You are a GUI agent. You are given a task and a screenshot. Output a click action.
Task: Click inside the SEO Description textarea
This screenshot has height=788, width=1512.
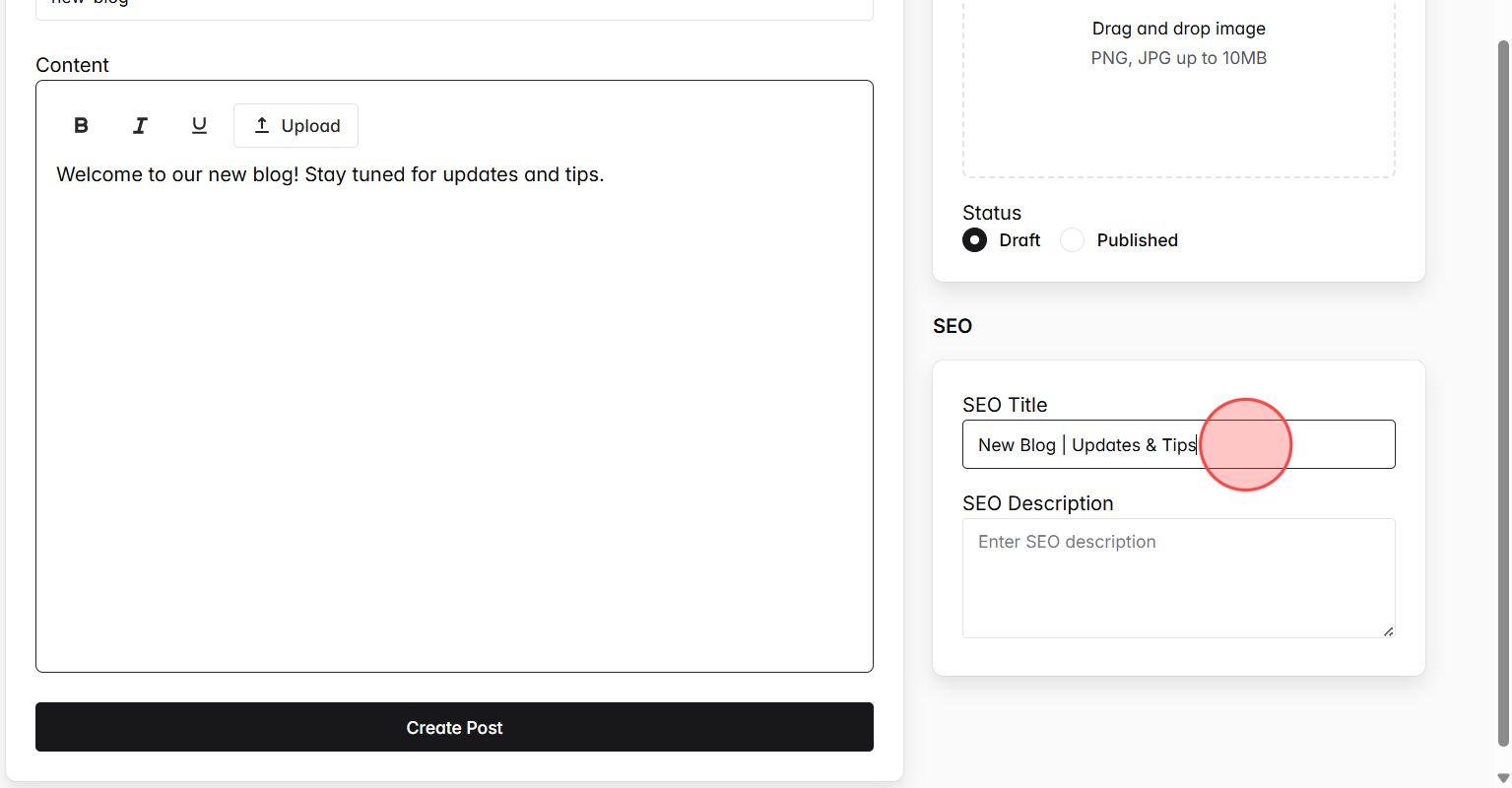pos(1178,578)
